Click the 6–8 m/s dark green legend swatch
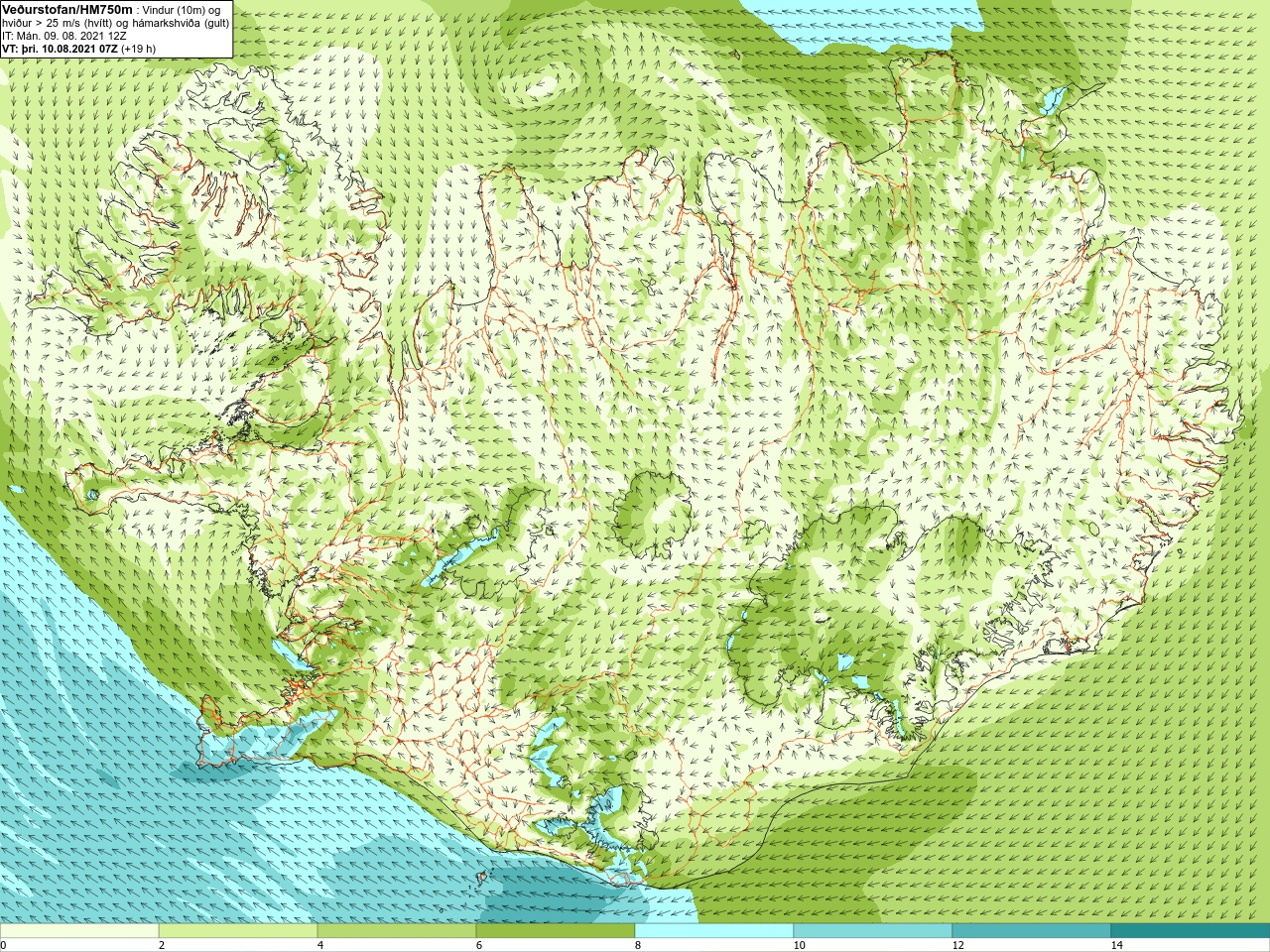 point(556,931)
